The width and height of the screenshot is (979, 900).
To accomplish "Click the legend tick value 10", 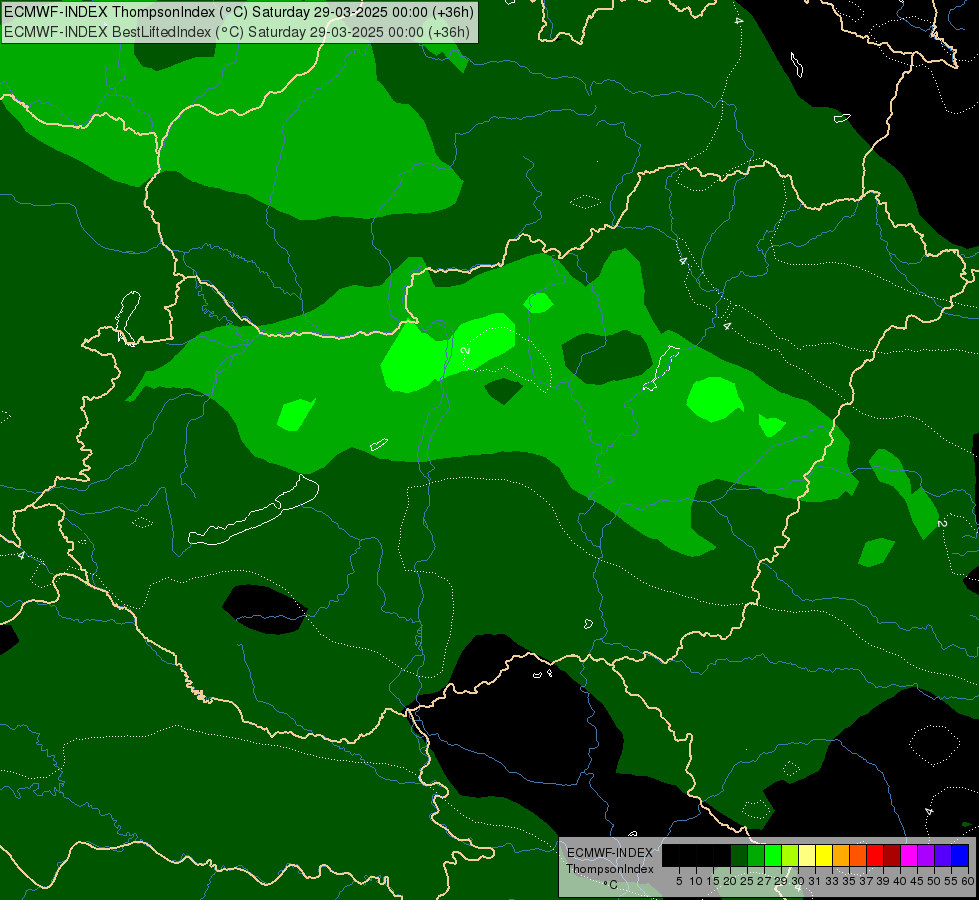I will [696, 881].
